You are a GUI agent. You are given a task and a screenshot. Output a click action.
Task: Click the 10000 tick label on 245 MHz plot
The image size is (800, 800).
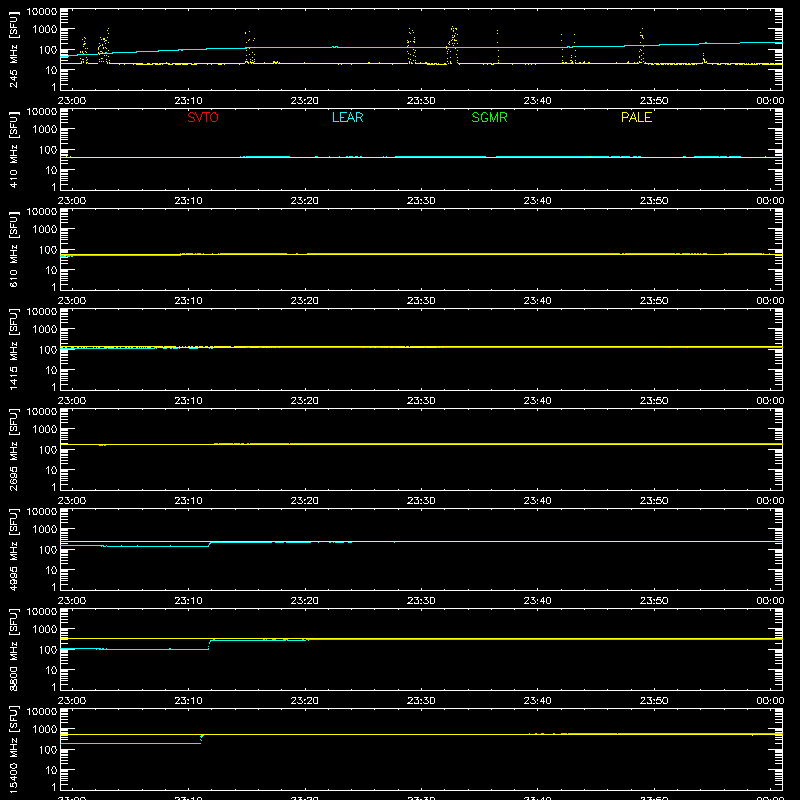click(42, 12)
